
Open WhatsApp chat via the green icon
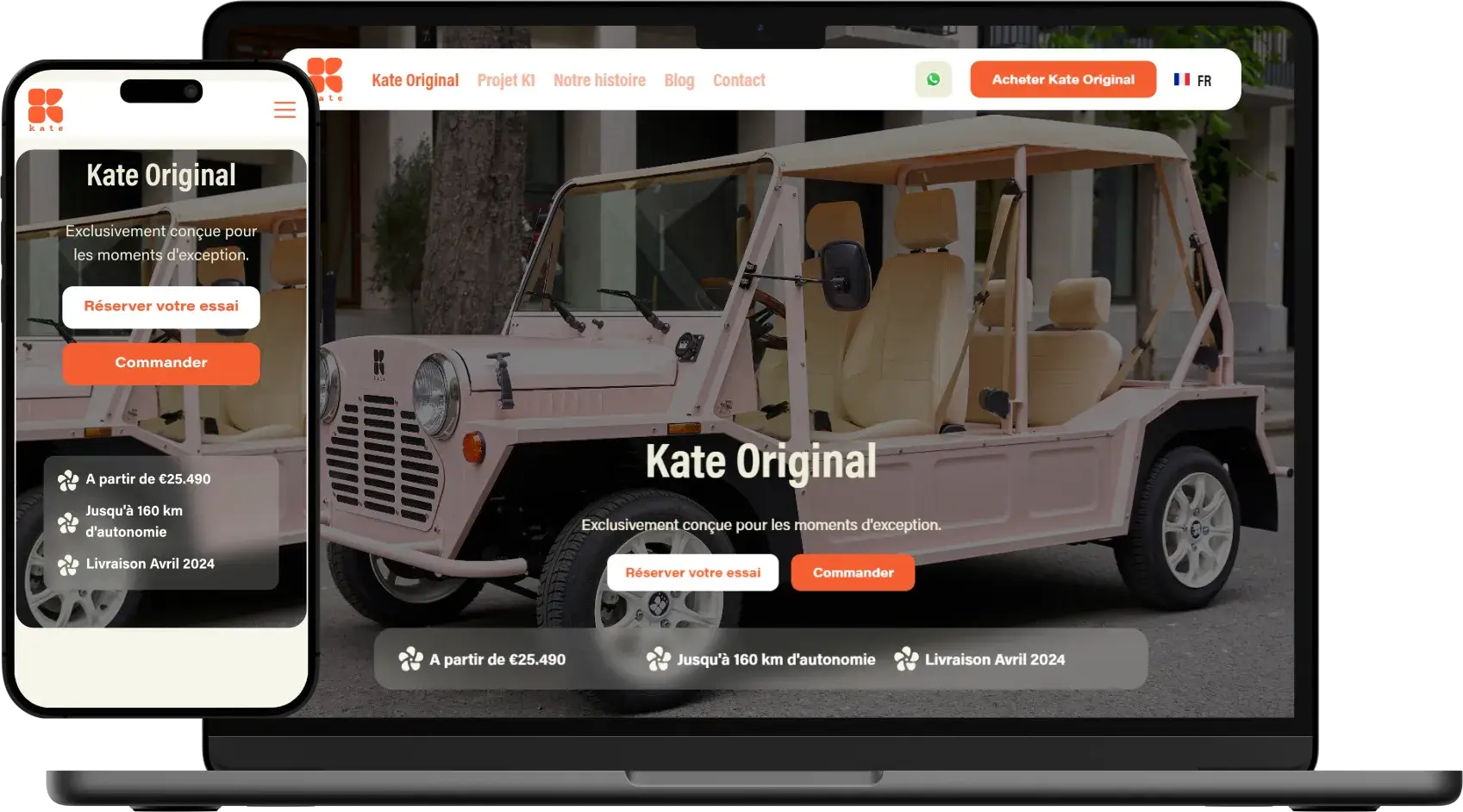pos(935,79)
